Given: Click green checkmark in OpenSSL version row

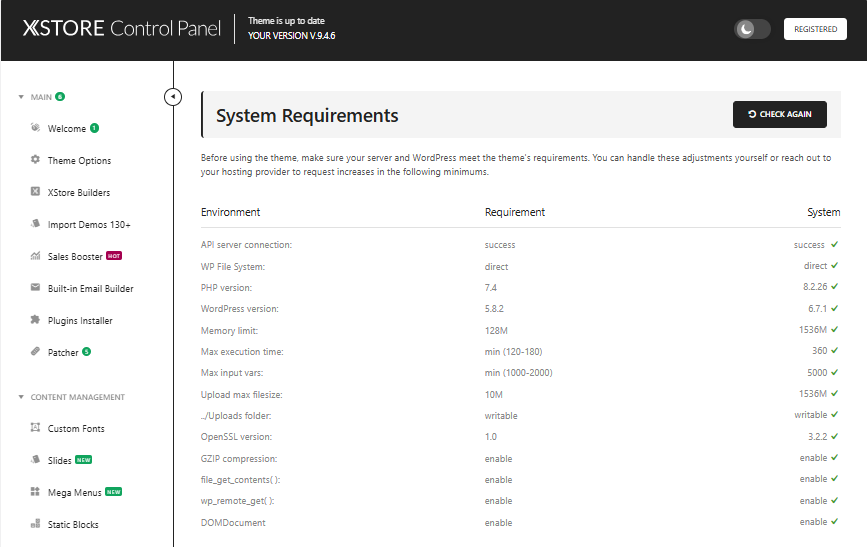Looking at the screenshot, I should point(834,436).
